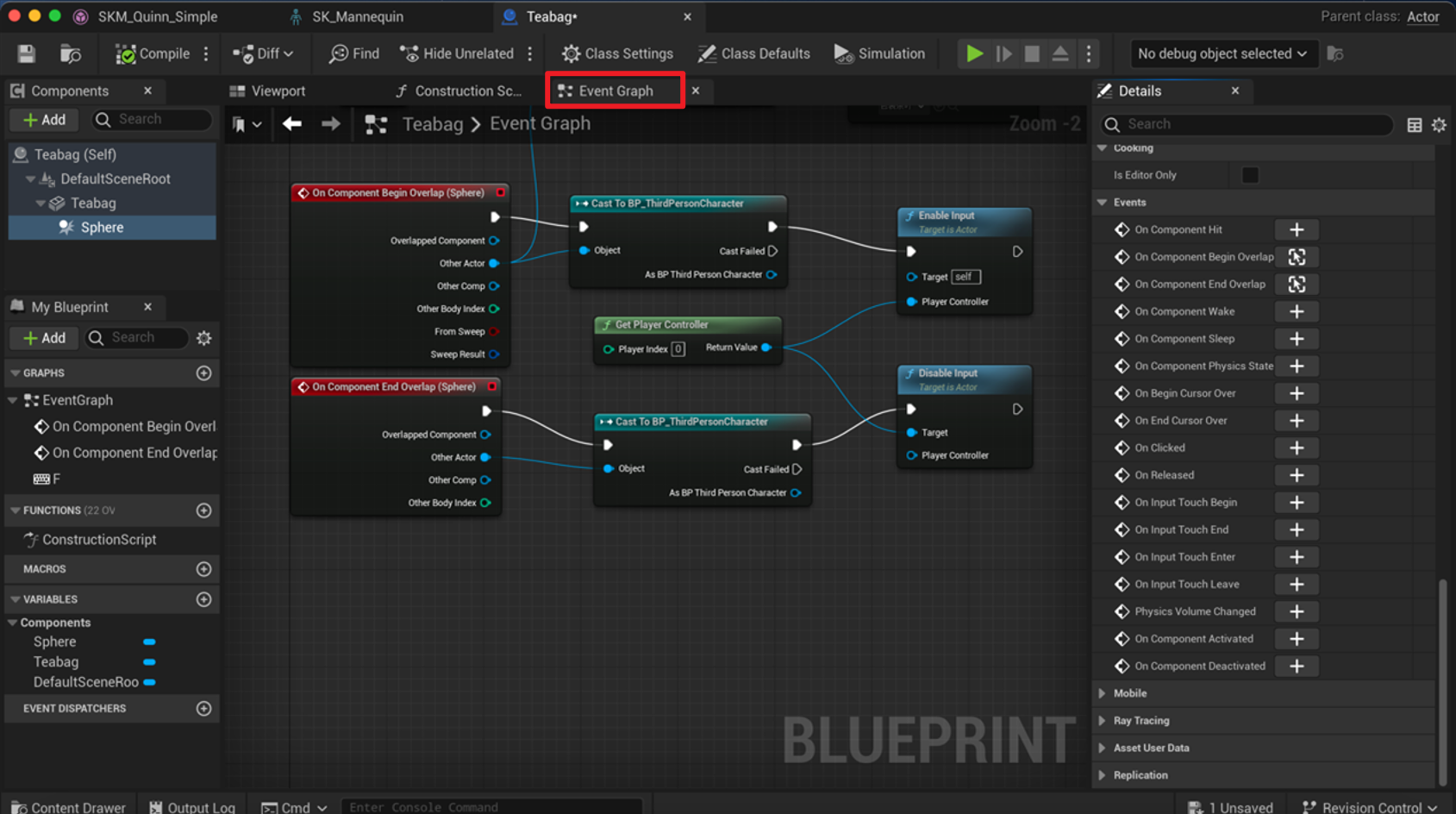
Task: Open the No debug object selected dropdown
Action: tap(1222, 53)
